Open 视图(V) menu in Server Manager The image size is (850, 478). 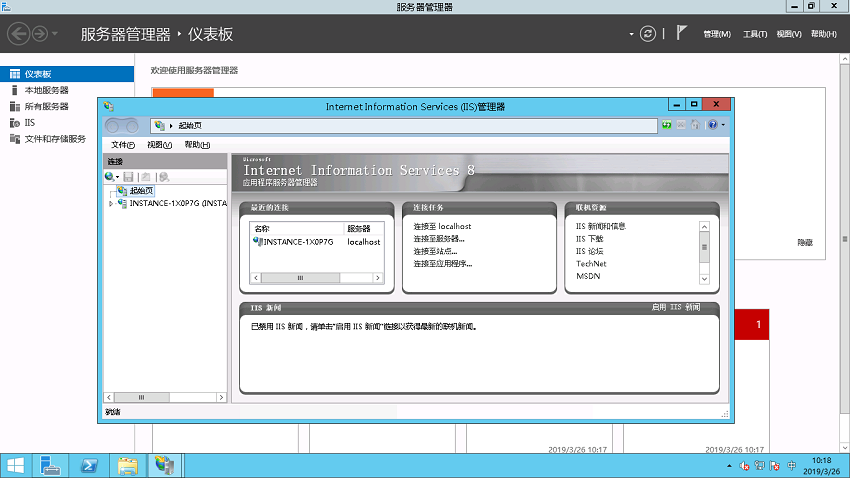coord(789,34)
